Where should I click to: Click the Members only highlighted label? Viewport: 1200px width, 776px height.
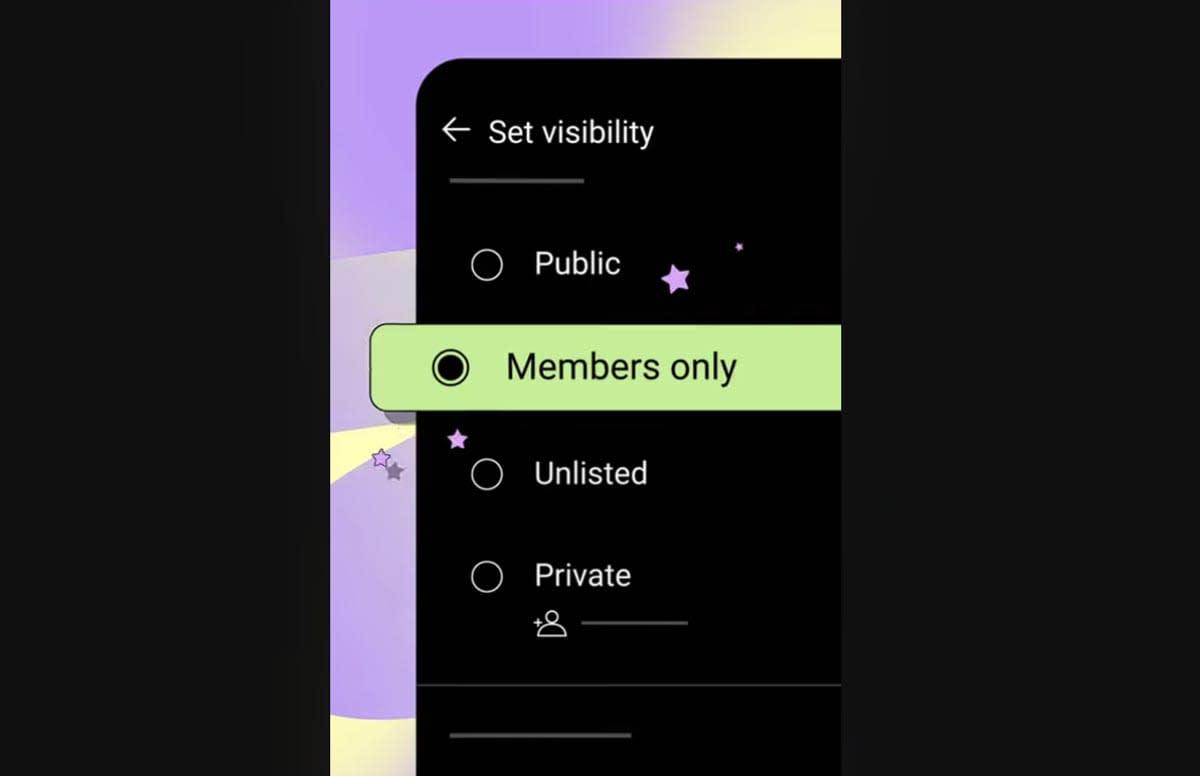[x=621, y=367]
